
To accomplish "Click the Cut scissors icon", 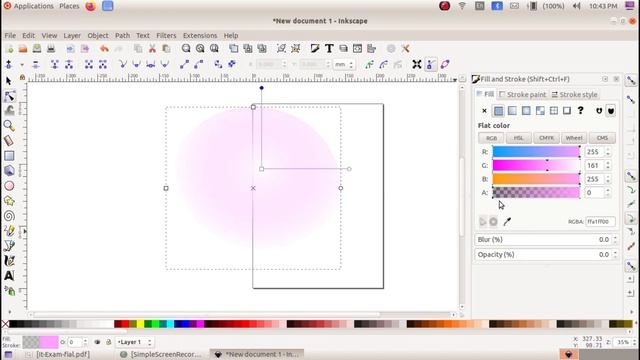I will coord(152,49).
